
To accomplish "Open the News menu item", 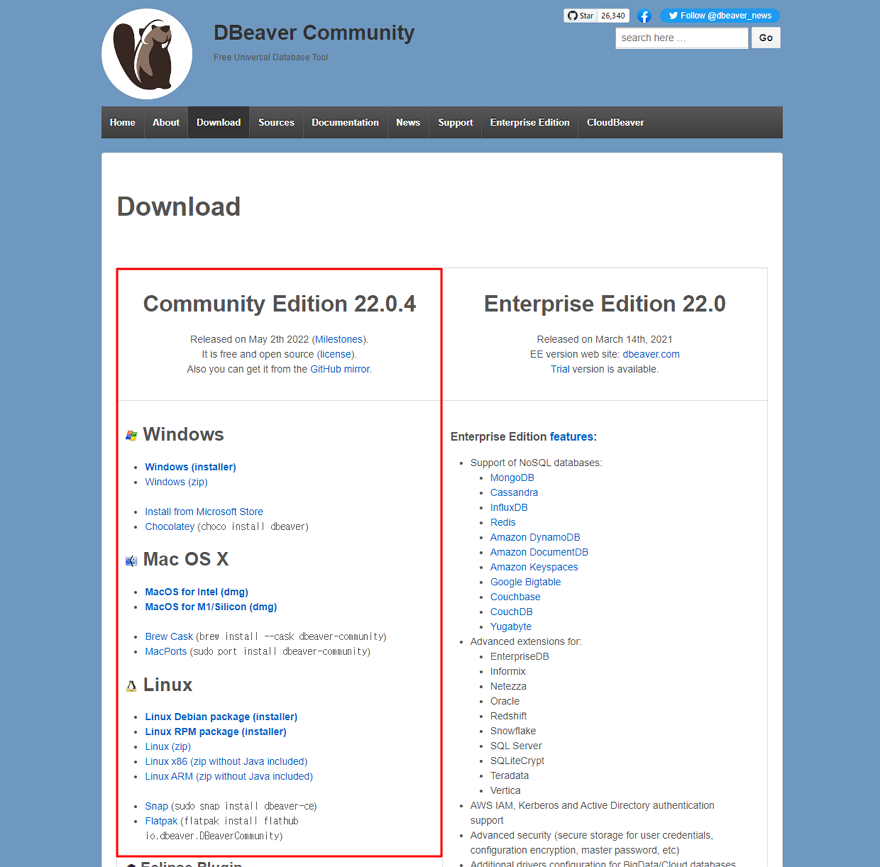I will tap(408, 122).
